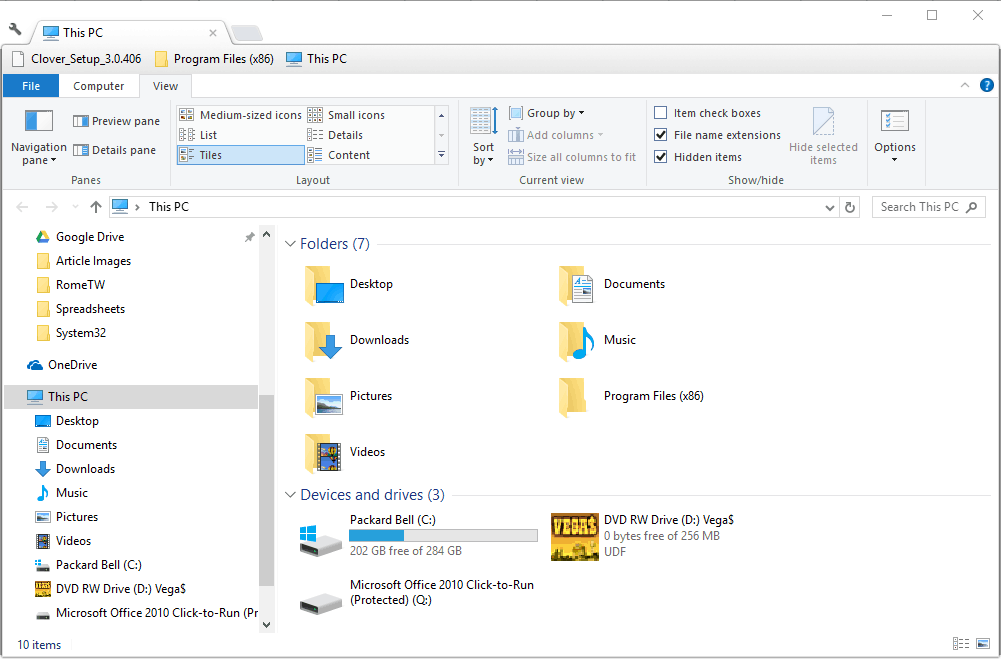
Task: Navigate up to the parent folder
Action: pos(96,206)
